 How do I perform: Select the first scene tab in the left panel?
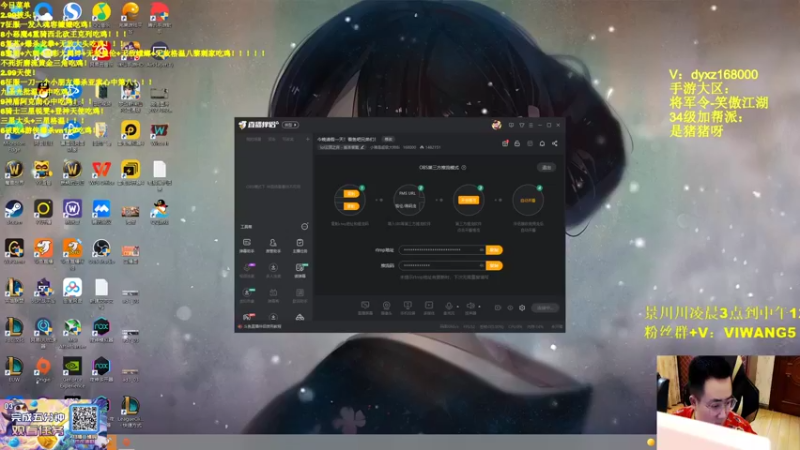(254, 139)
